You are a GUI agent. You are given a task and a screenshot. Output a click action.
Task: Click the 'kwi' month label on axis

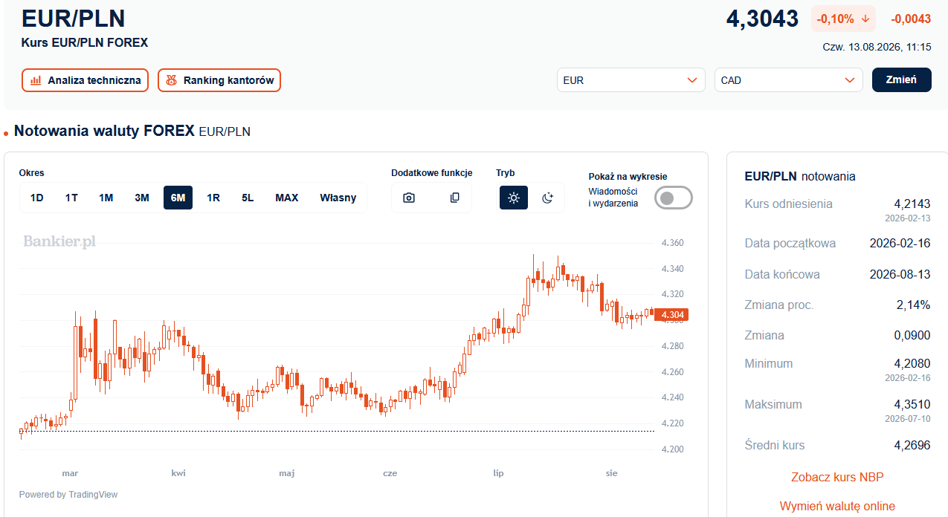tap(178, 473)
